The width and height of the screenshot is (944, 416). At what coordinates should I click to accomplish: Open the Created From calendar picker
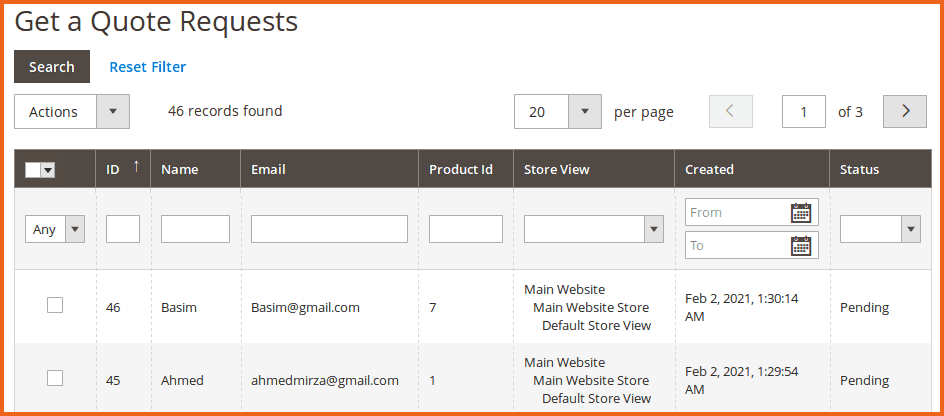[x=800, y=212]
